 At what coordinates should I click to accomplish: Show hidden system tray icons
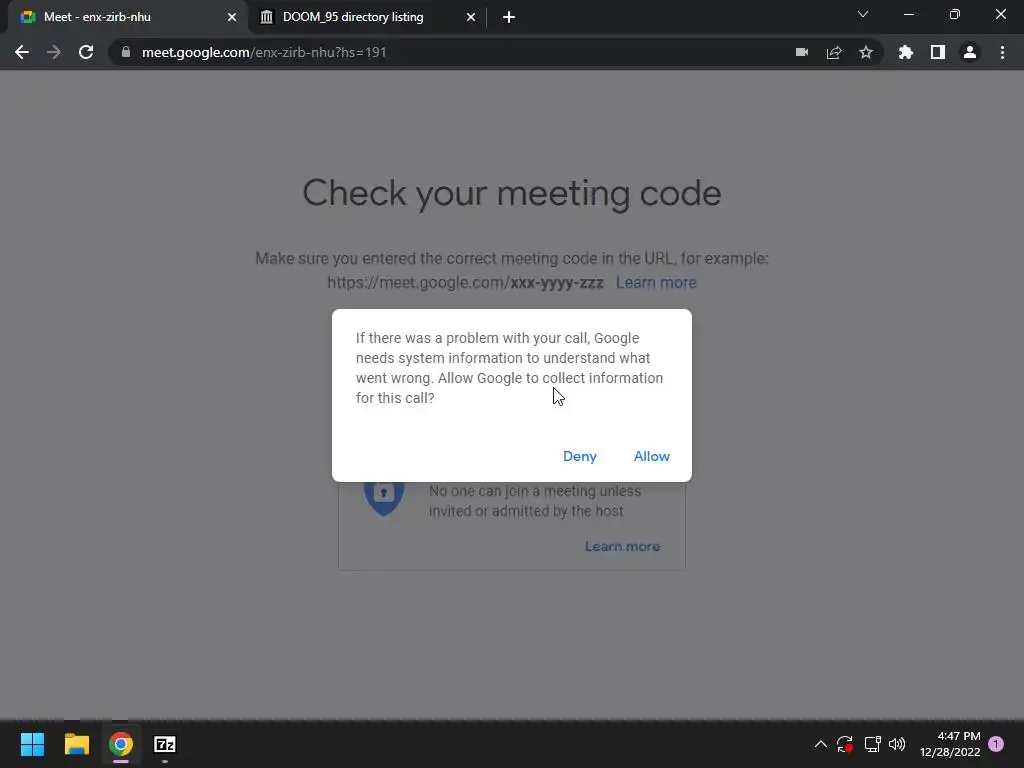[x=821, y=744]
